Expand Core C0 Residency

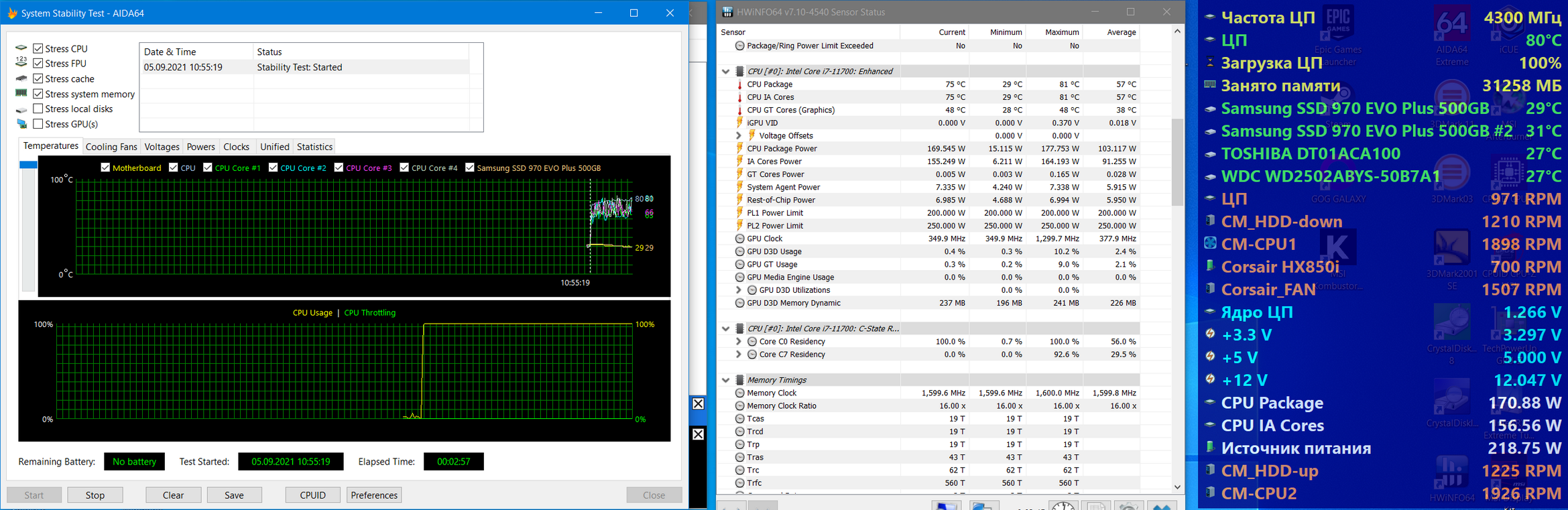click(739, 342)
